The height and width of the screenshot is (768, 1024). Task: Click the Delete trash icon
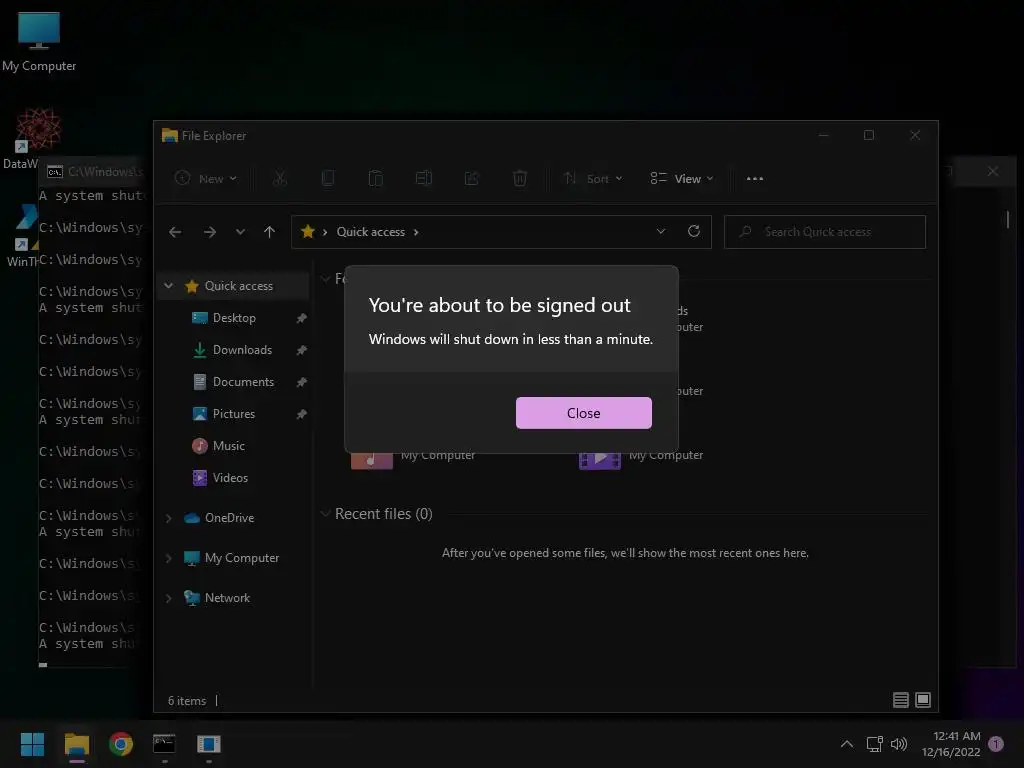[x=520, y=178]
